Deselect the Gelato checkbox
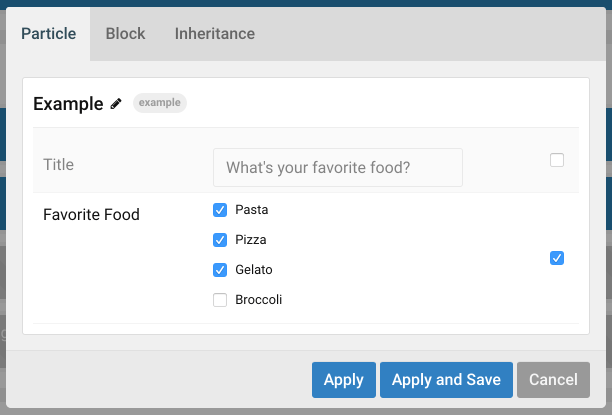The width and height of the screenshot is (612, 415). tap(220, 270)
